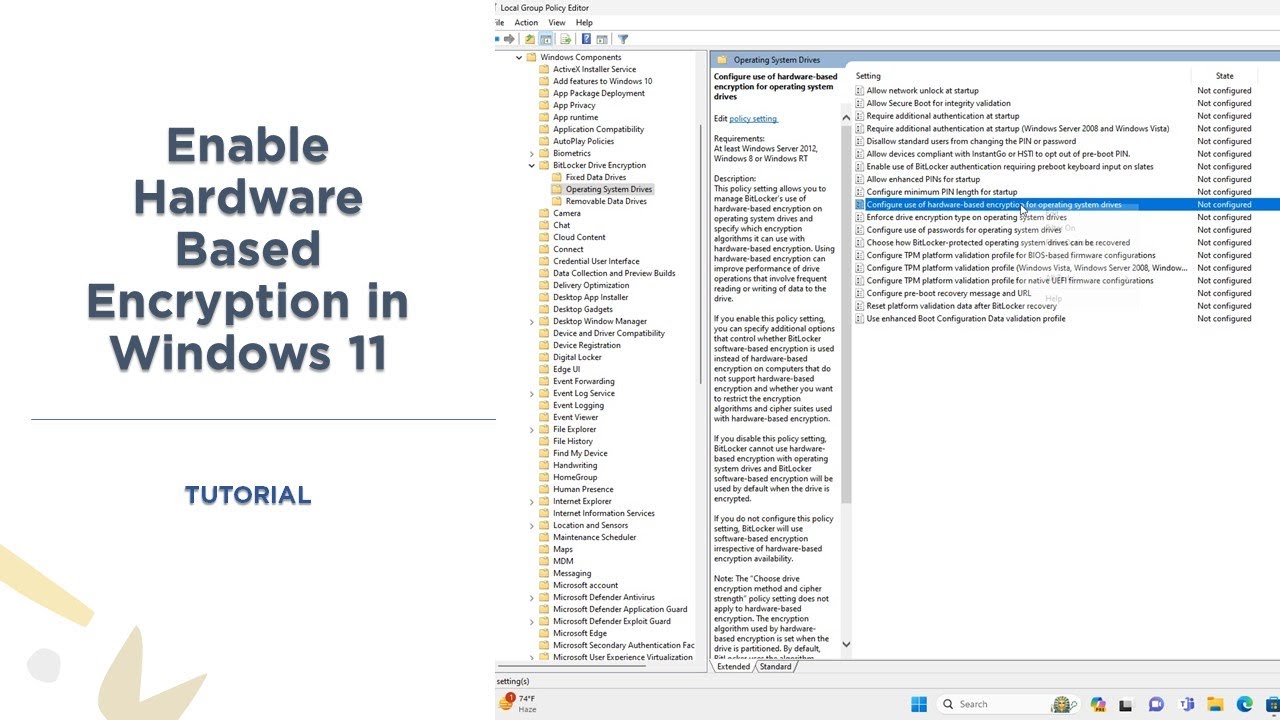Expand the File Explorer tree node
This screenshot has height=720, width=1280.
coord(532,429)
